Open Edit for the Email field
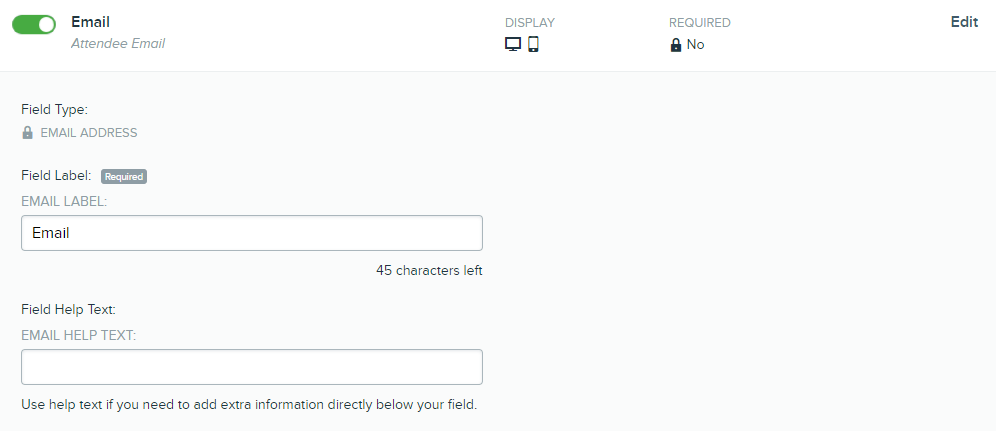Viewport: 996px width, 431px height. pos(964,22)
